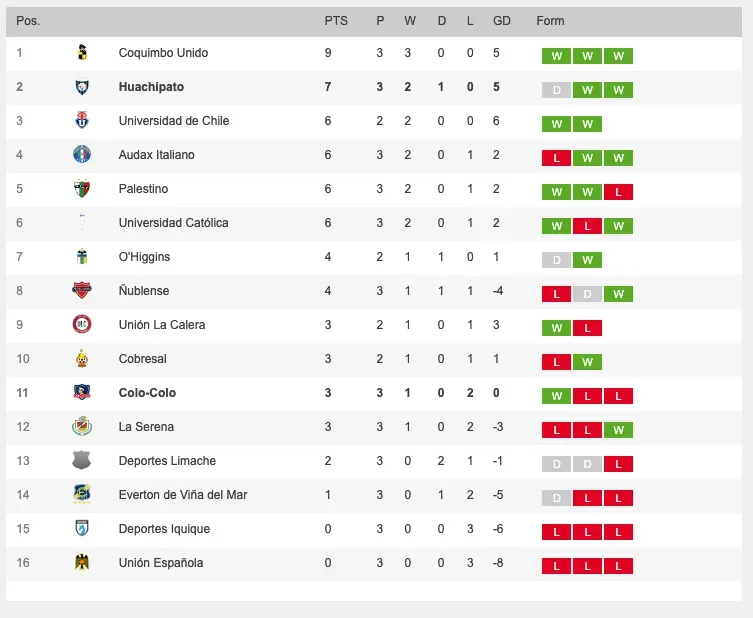
Task: Sort table by PTS column header
Action: (x=336, y=21)
